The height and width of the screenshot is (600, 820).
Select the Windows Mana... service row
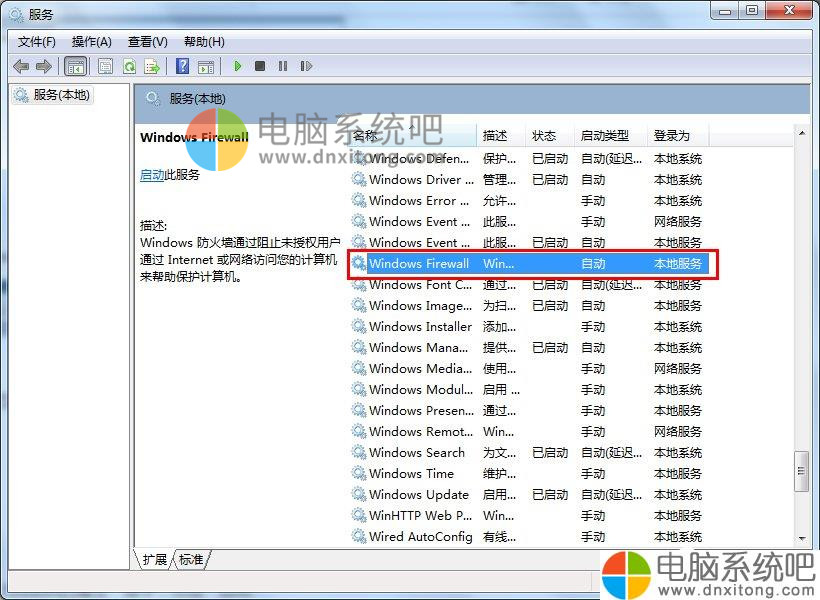point(529,347)
